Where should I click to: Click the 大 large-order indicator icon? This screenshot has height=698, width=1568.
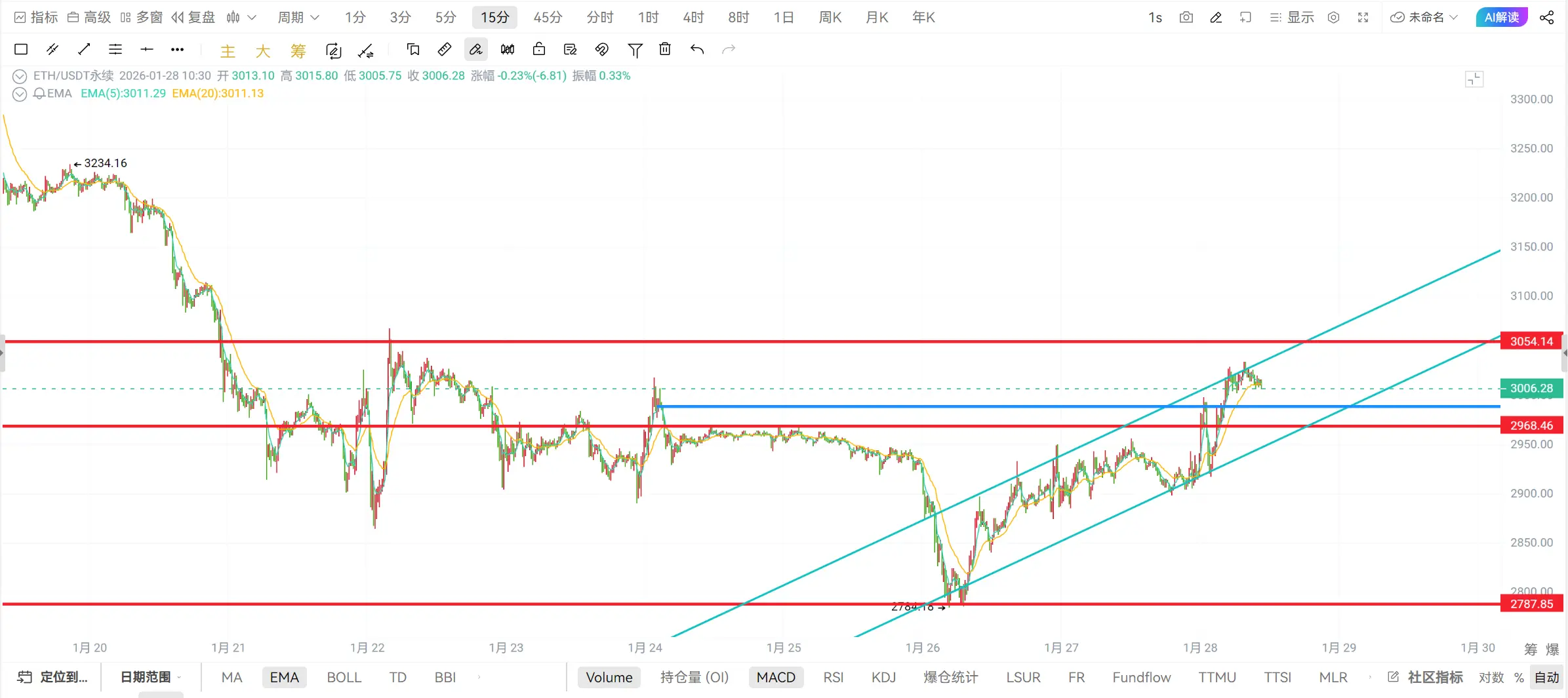click(263, 50)
